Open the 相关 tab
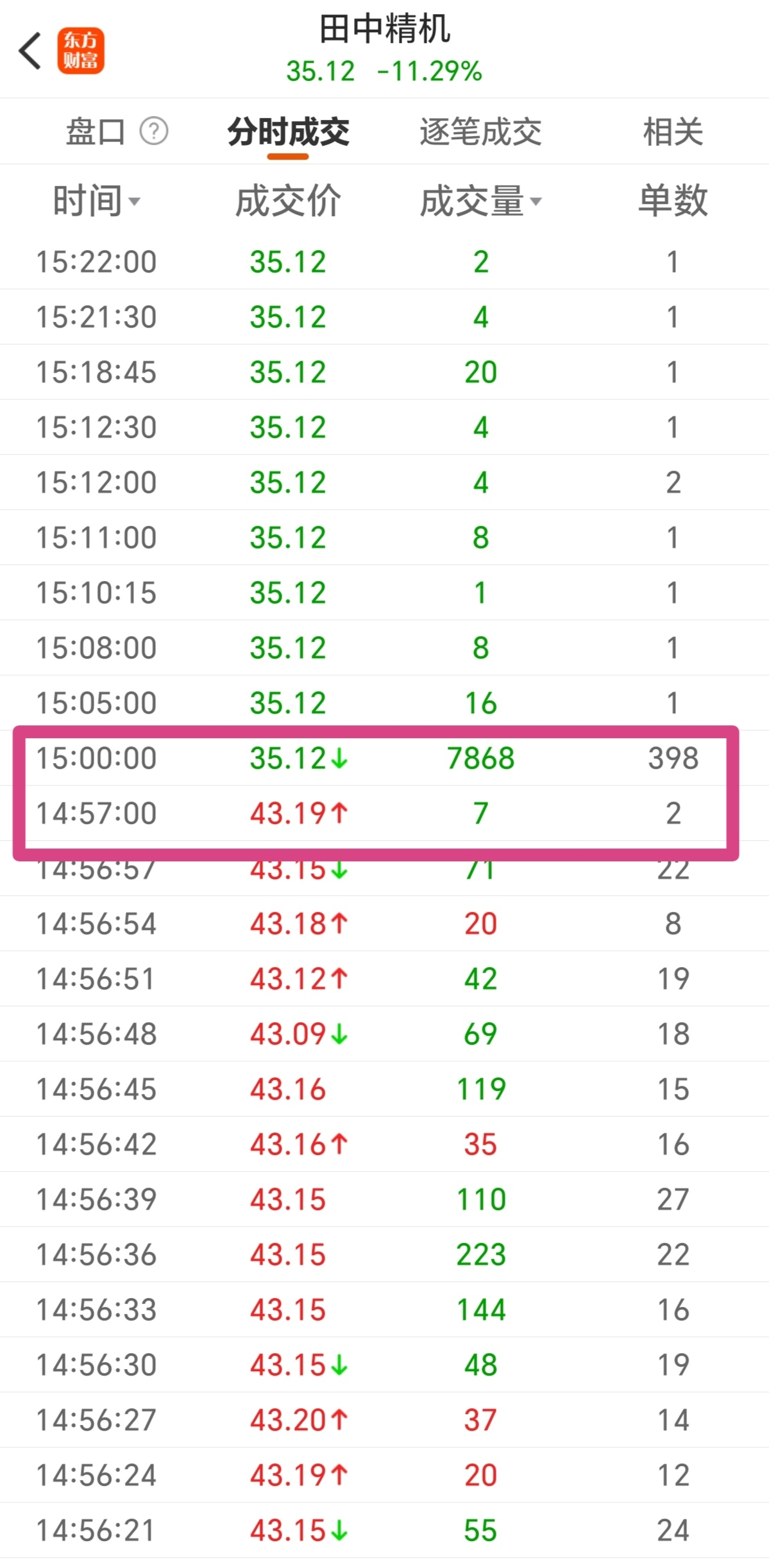This screenshot has height=1568, width=769. (x=673, y=132)
